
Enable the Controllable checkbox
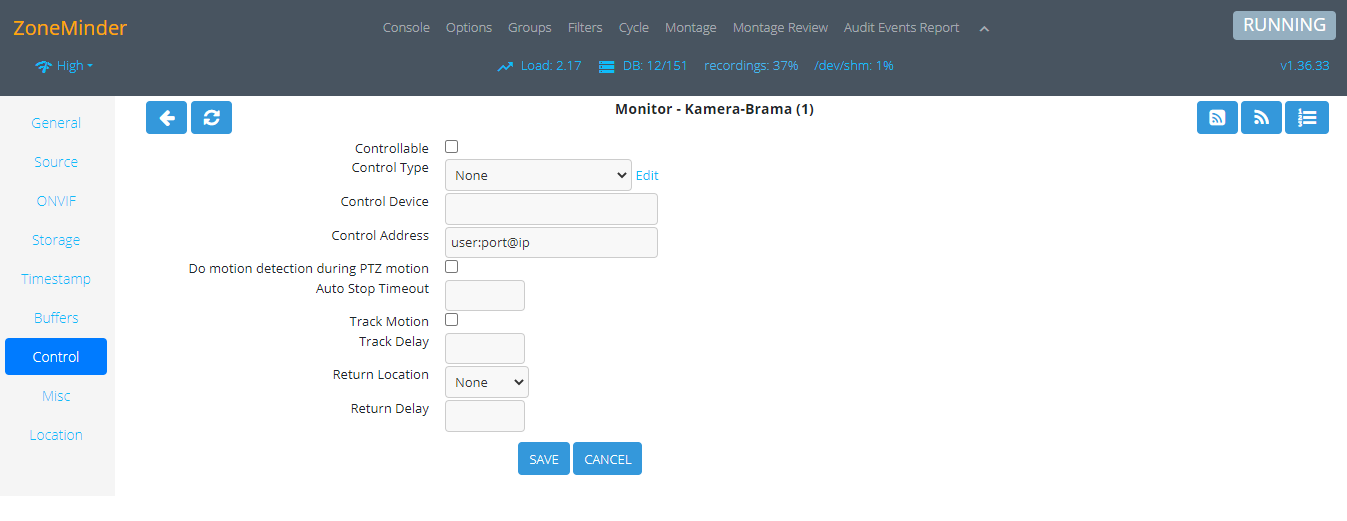click(451, 147)
